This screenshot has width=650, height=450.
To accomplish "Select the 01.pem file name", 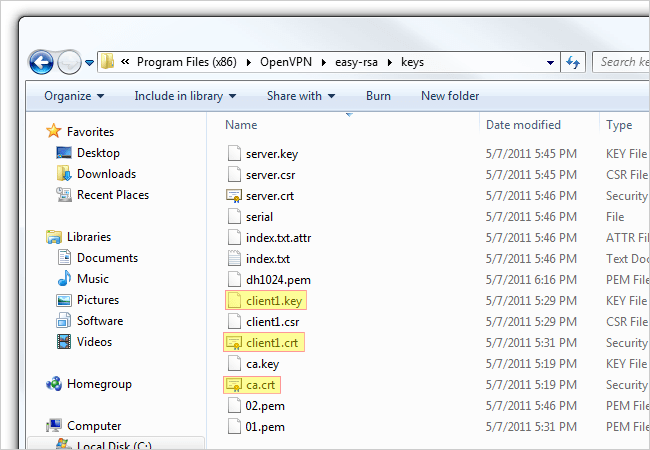I will pos(265,427).
